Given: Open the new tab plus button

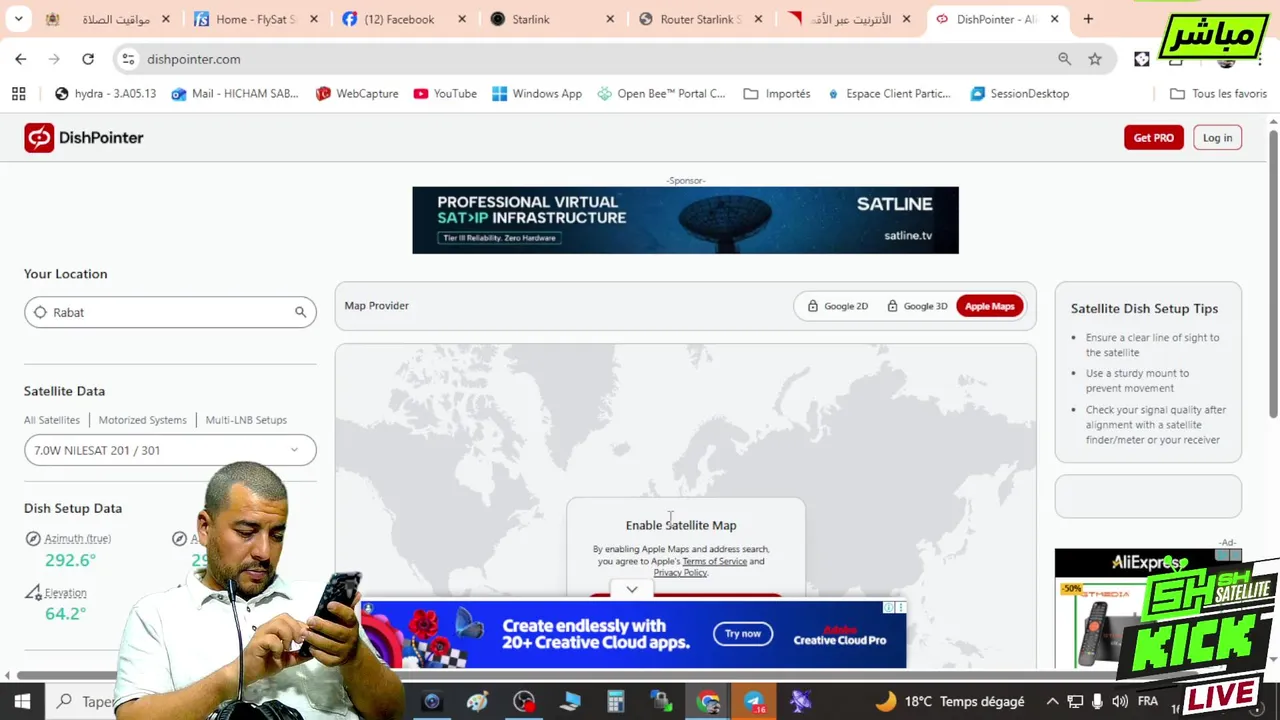Looking at the screenshot, I should [1088, 19].
